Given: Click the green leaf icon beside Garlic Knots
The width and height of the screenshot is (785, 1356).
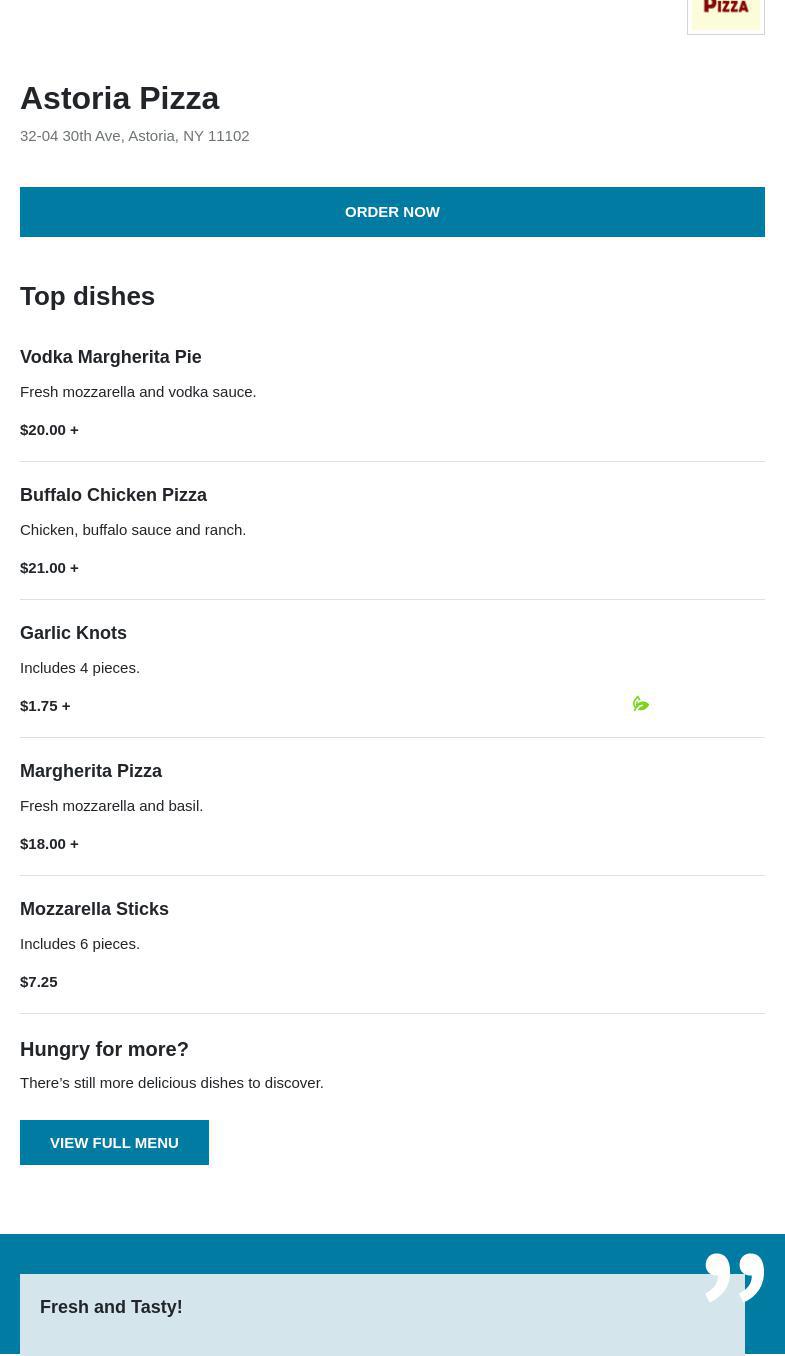Looking at the screenshot, I should (641, 704).
